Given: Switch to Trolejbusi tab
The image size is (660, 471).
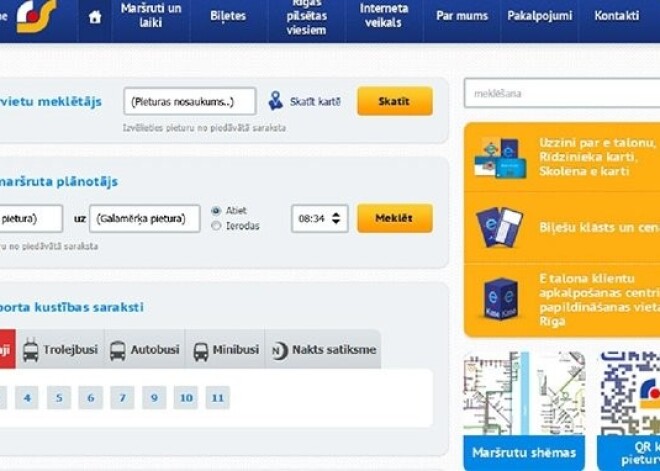Looking at the screenshot, I should pos(60,349).
